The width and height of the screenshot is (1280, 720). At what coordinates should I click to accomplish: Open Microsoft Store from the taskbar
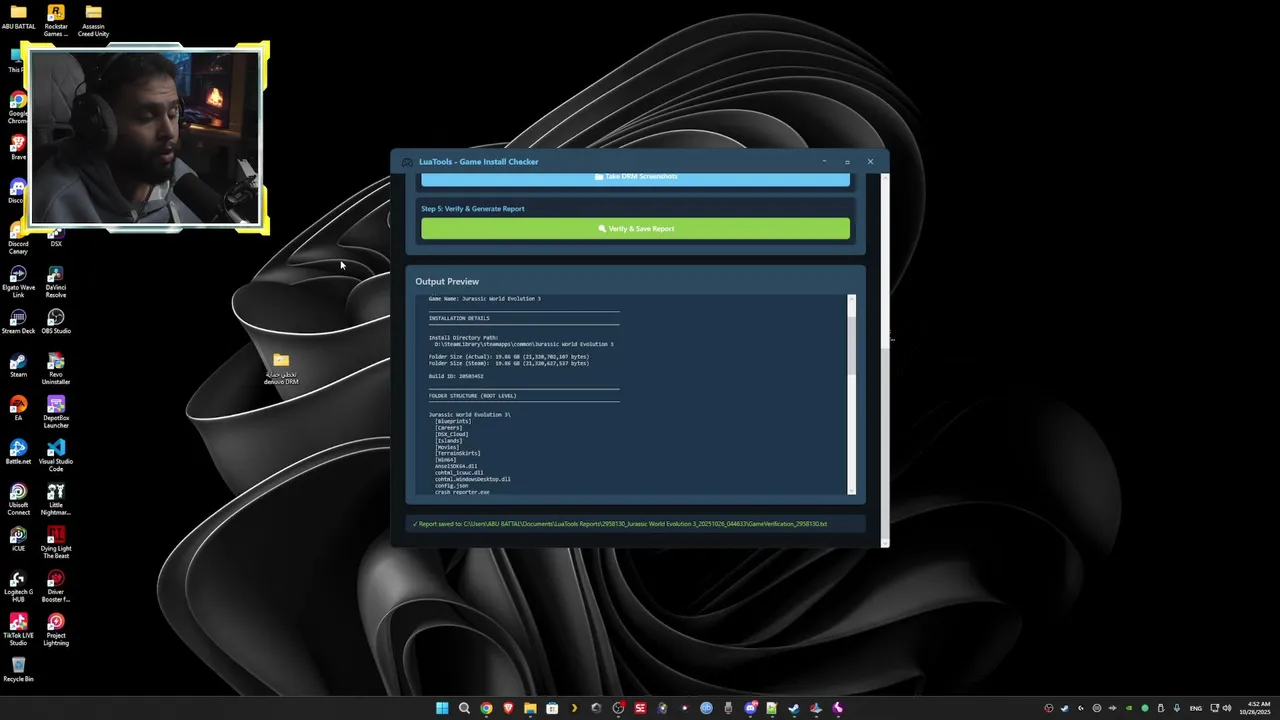(552, 708)
